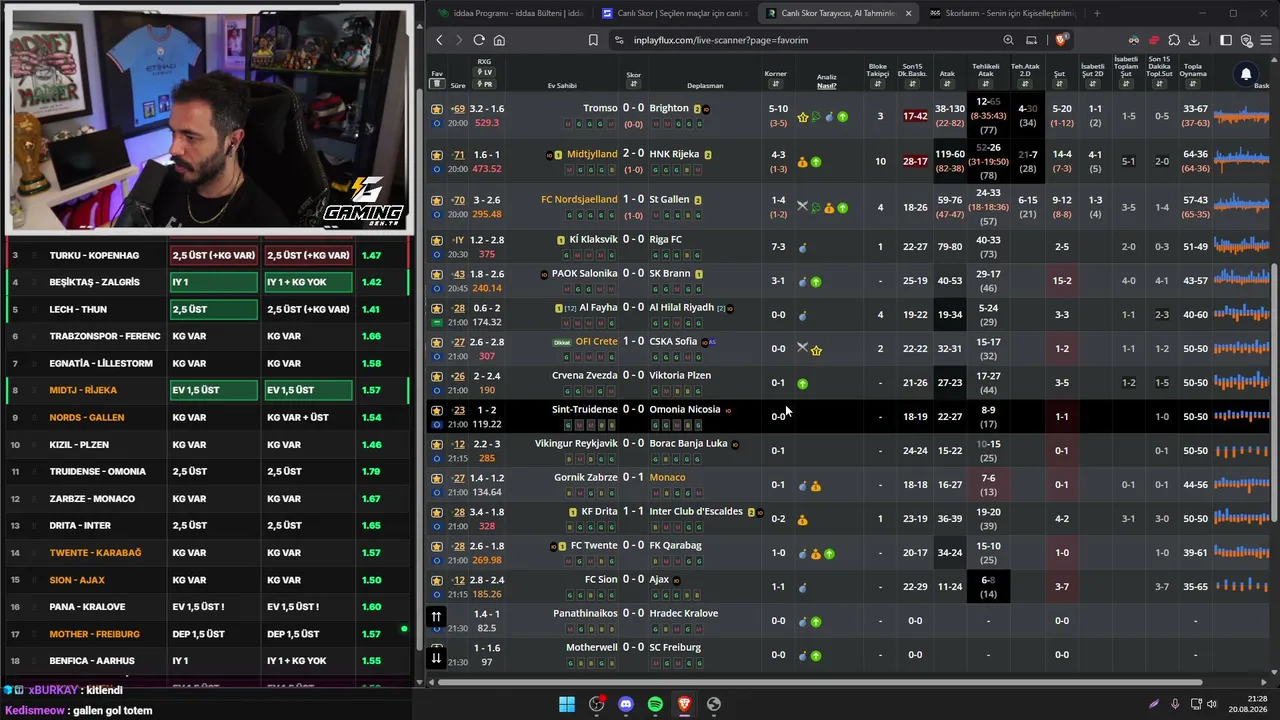Click the double up-arrow jump button
This screenshot has height=720, width=1280.
click(436, 617)
